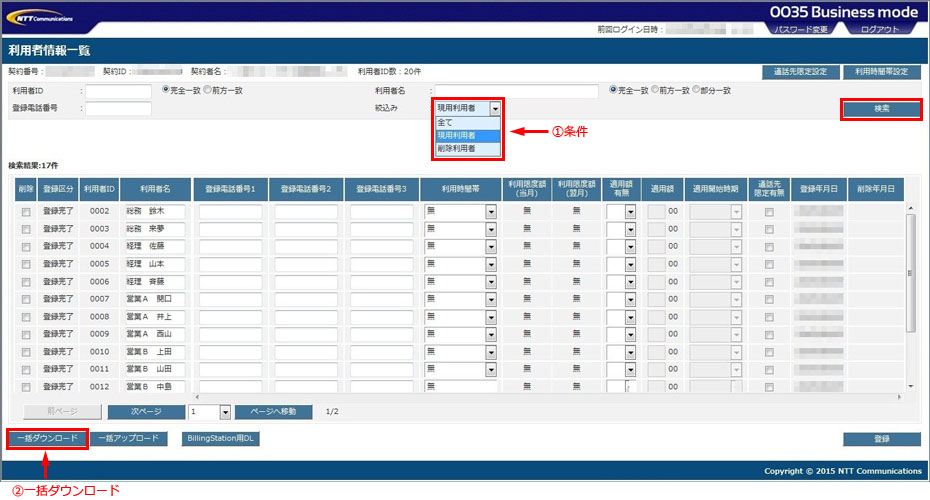The image size is (930, 500).
Task: Click the ログアウト tab
Action: click(882, 30)
